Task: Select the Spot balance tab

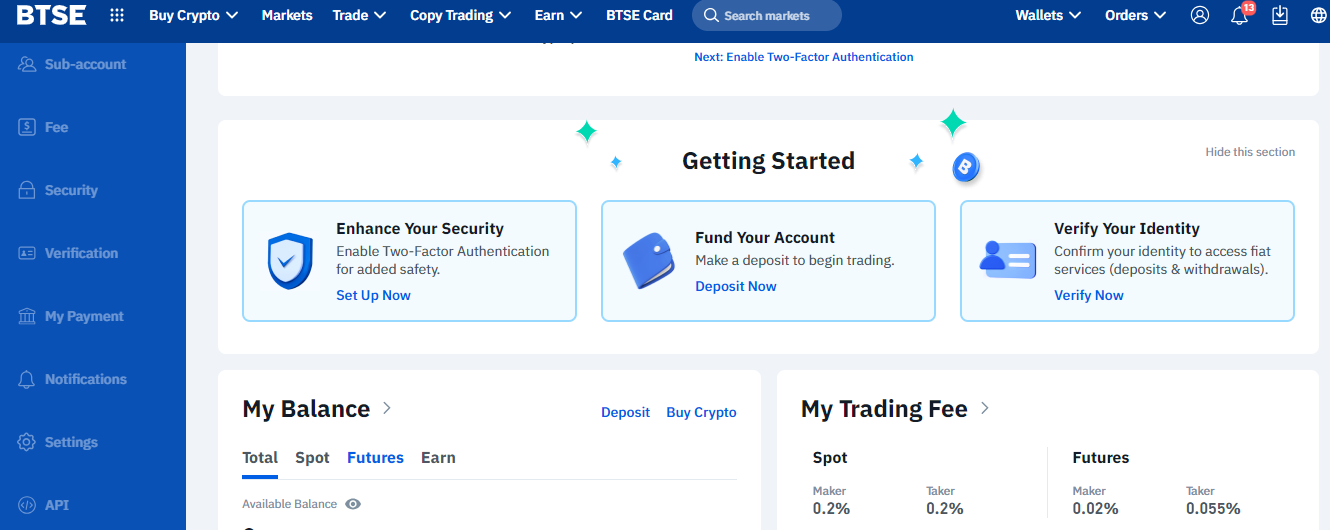Action: (312, 457)
